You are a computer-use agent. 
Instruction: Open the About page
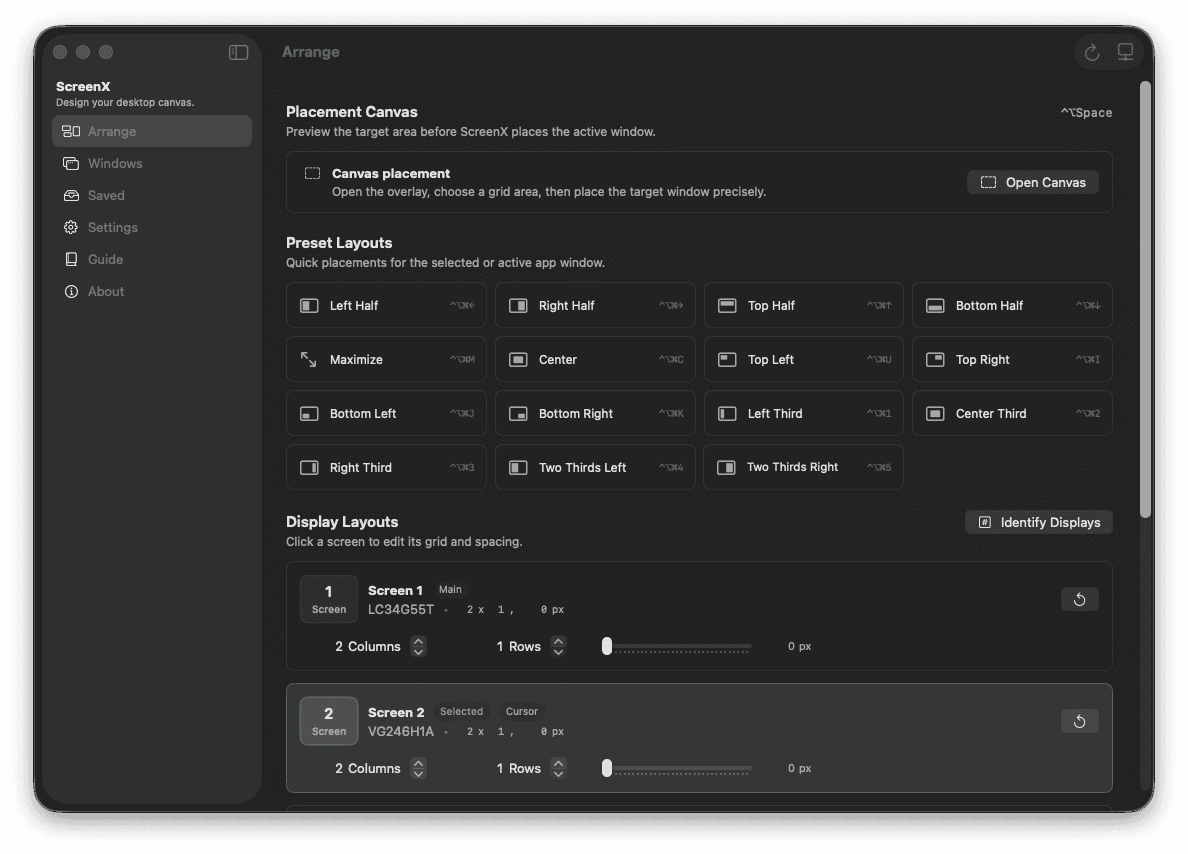pyautogui.click(x=152, y=291)
